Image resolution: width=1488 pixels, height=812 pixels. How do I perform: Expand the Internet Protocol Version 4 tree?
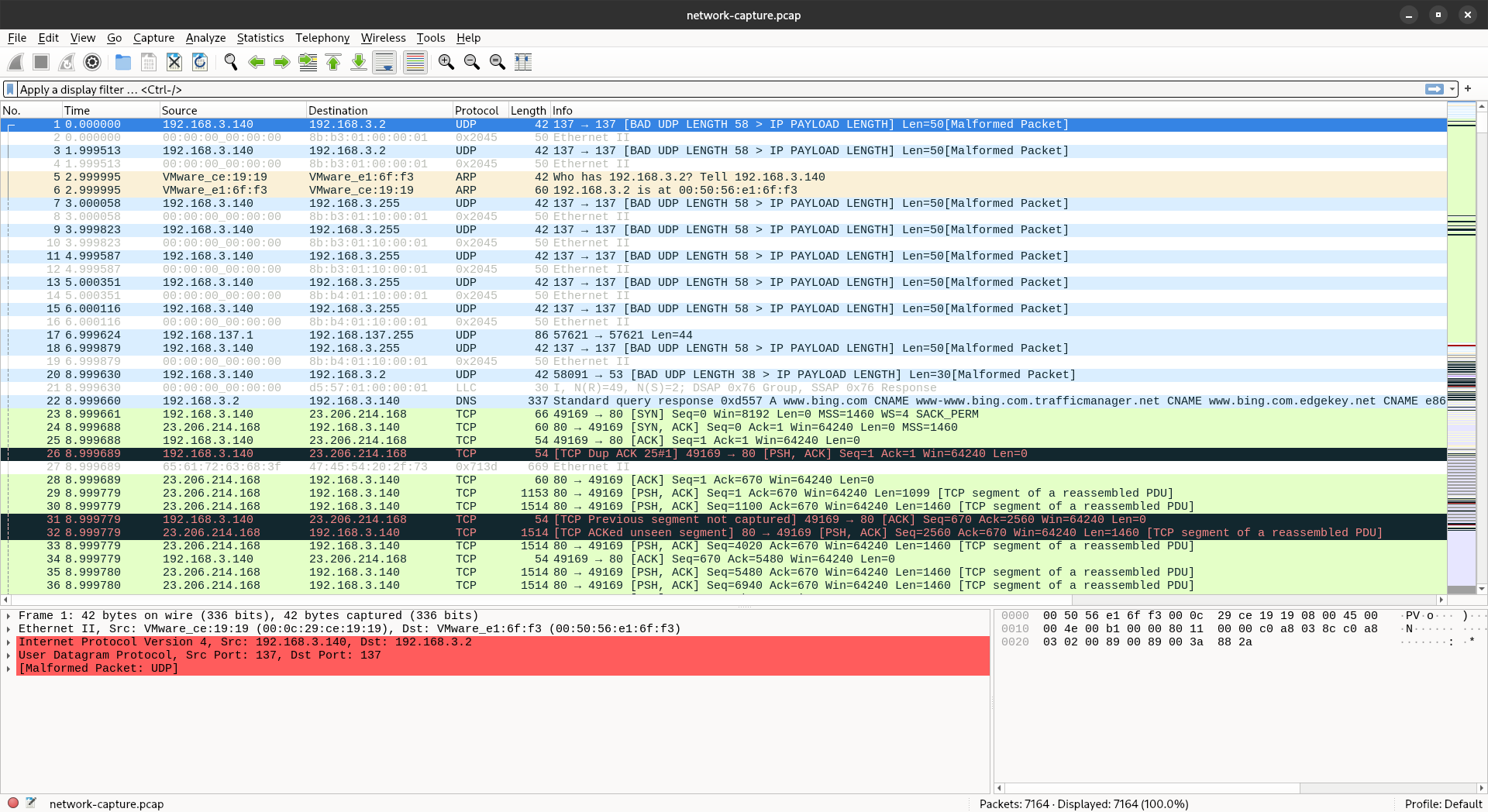9,642
